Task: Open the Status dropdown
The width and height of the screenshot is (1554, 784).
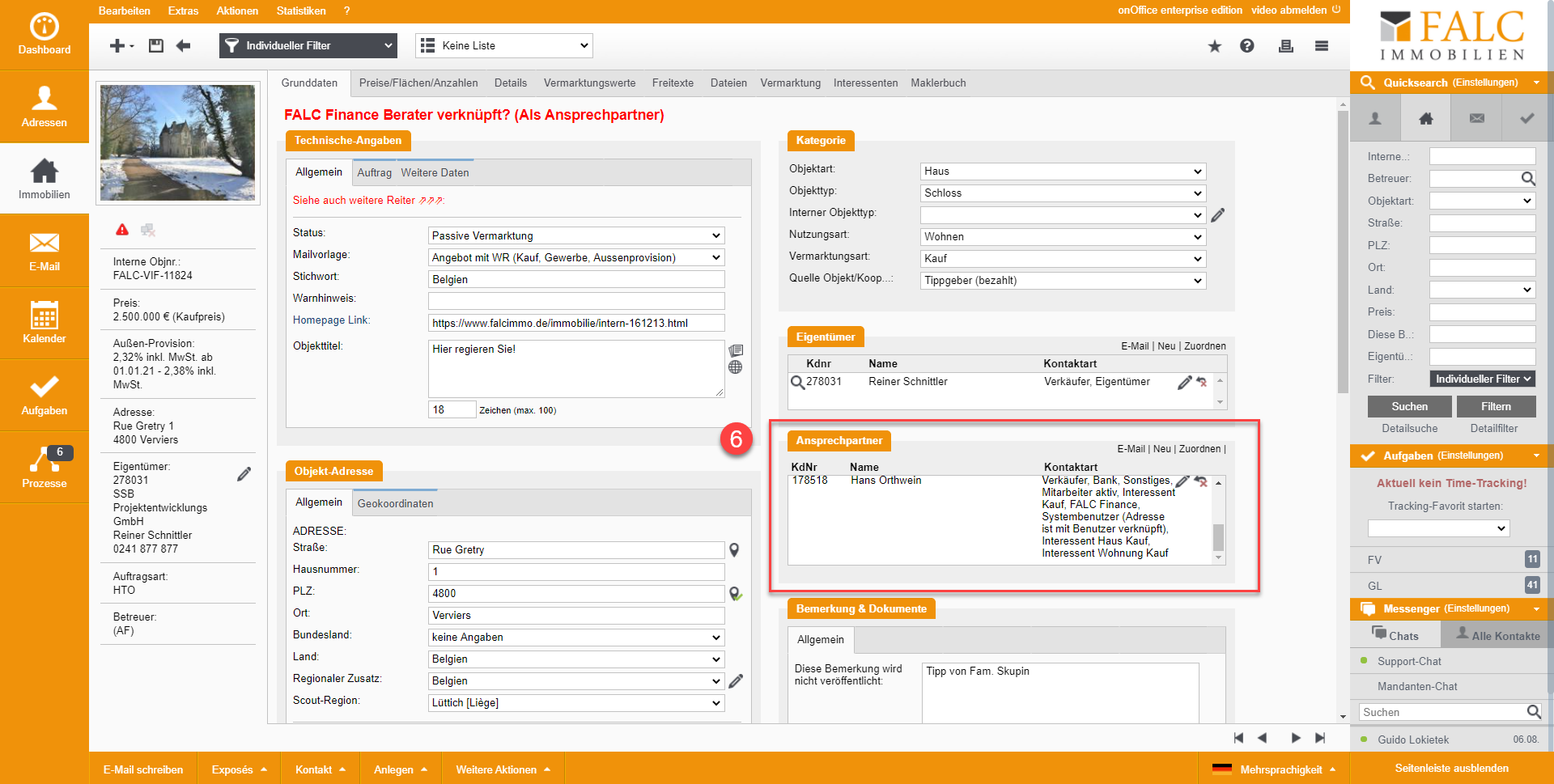Action: (x=575, y=236)
